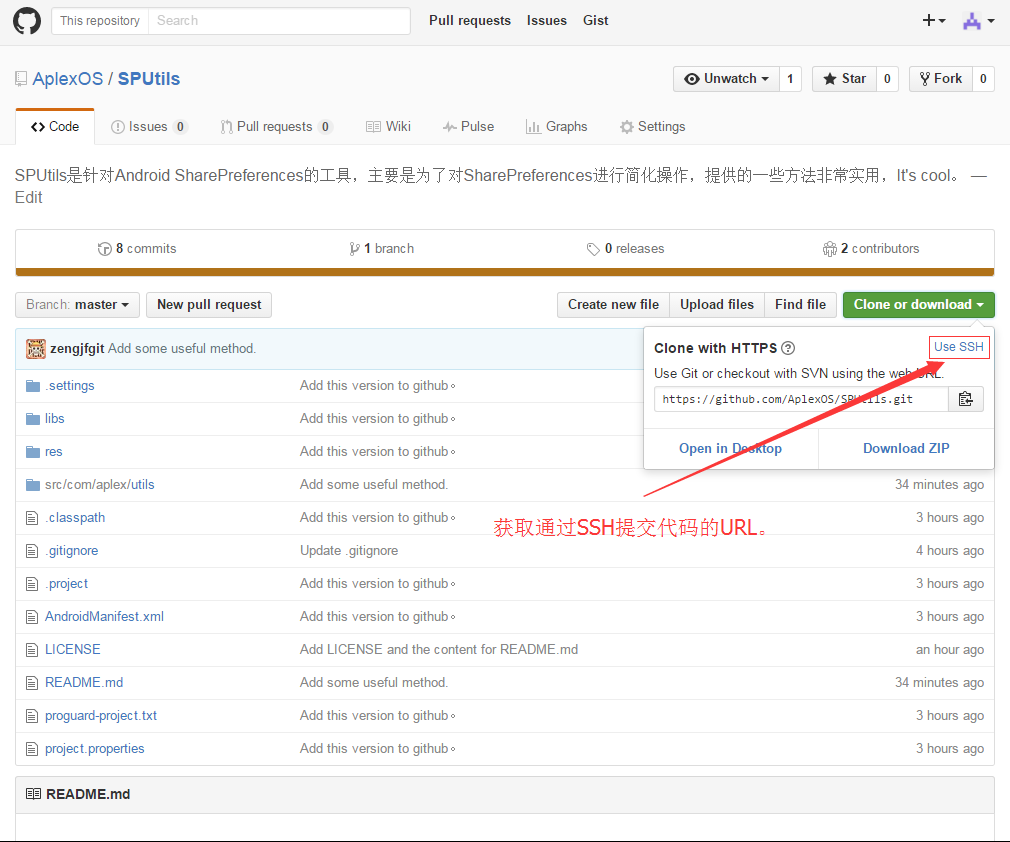This screenshot has width=1010, height=842.
Task: Open project.properties file
Action: coord(95,749)
